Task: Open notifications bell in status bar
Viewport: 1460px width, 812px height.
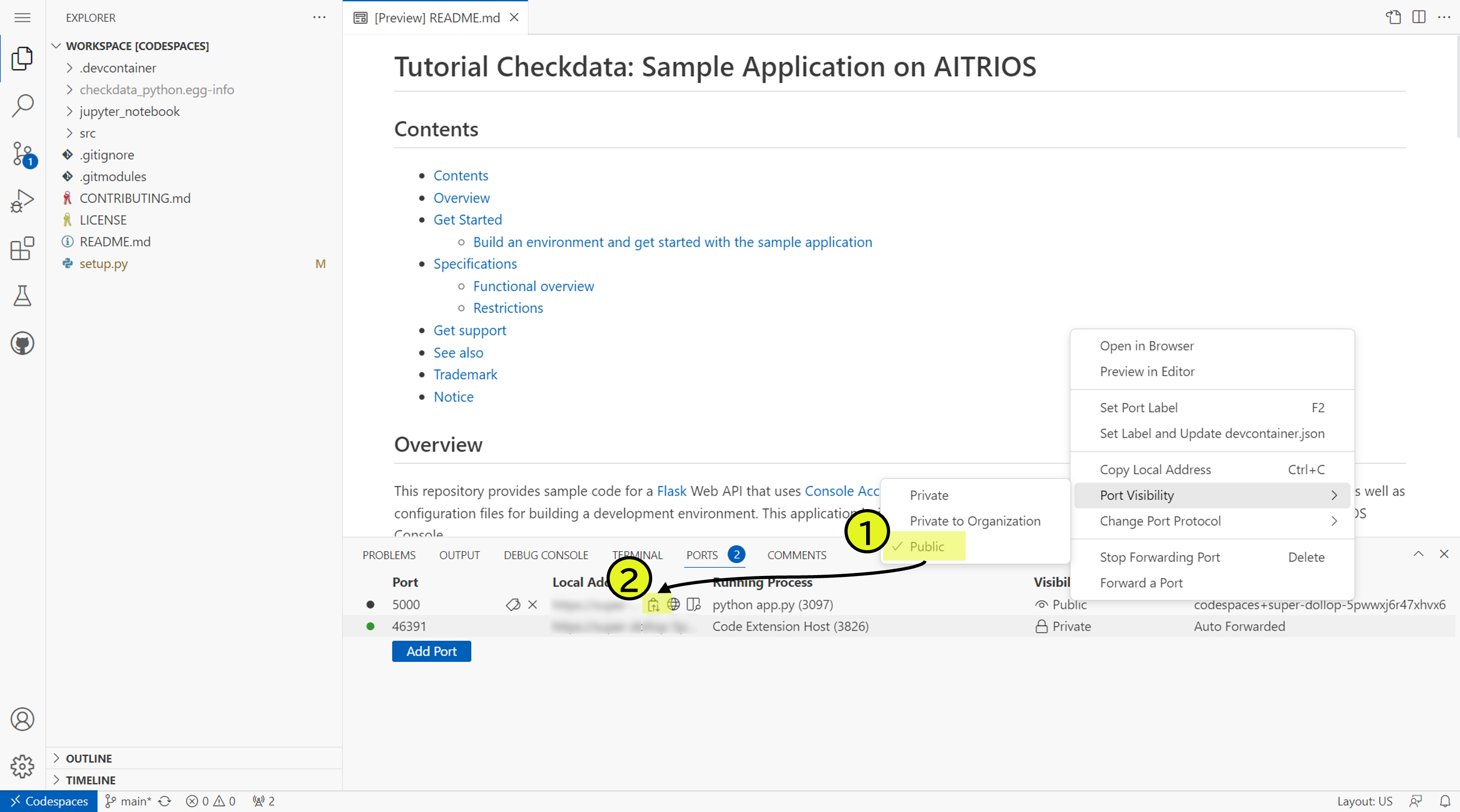Action: (1445, 801)
